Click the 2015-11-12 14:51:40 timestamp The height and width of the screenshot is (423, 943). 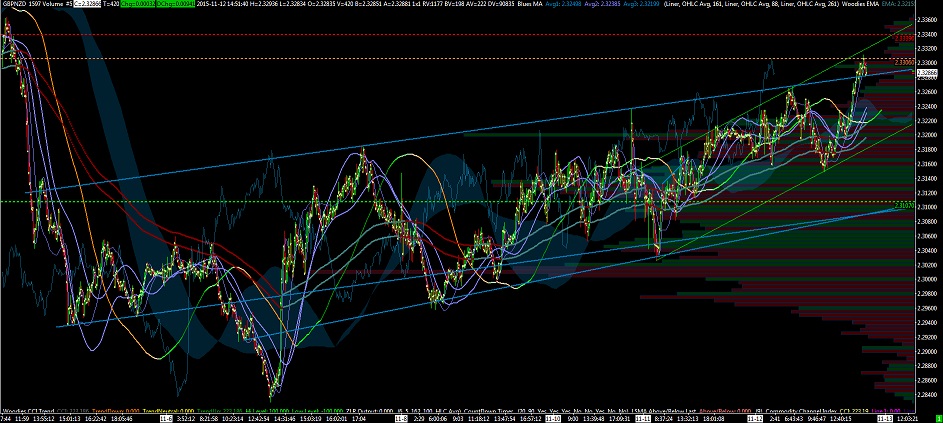(x=223, y=4)
